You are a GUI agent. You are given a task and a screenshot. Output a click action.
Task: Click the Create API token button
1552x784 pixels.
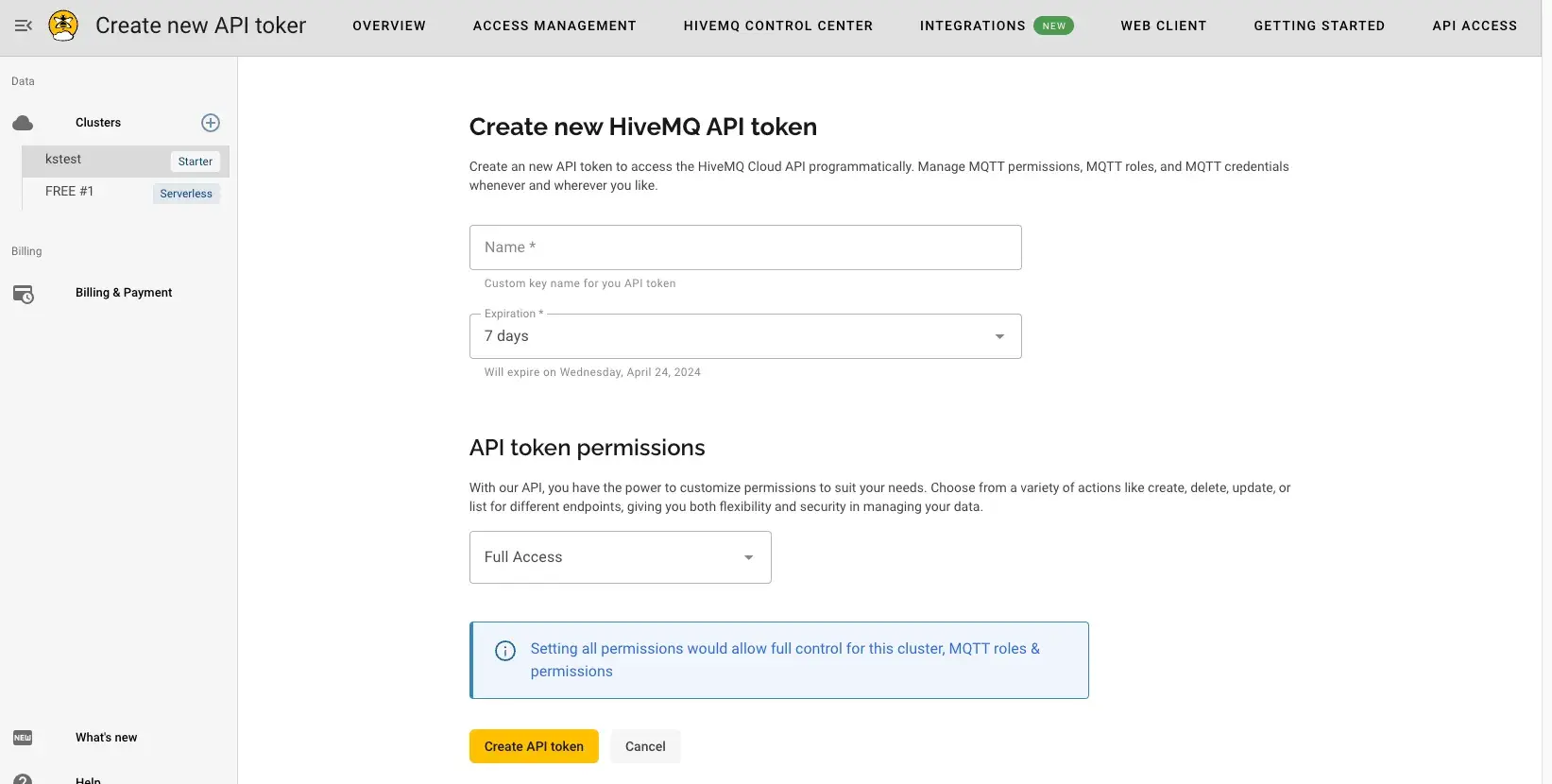tap(534, 746)
